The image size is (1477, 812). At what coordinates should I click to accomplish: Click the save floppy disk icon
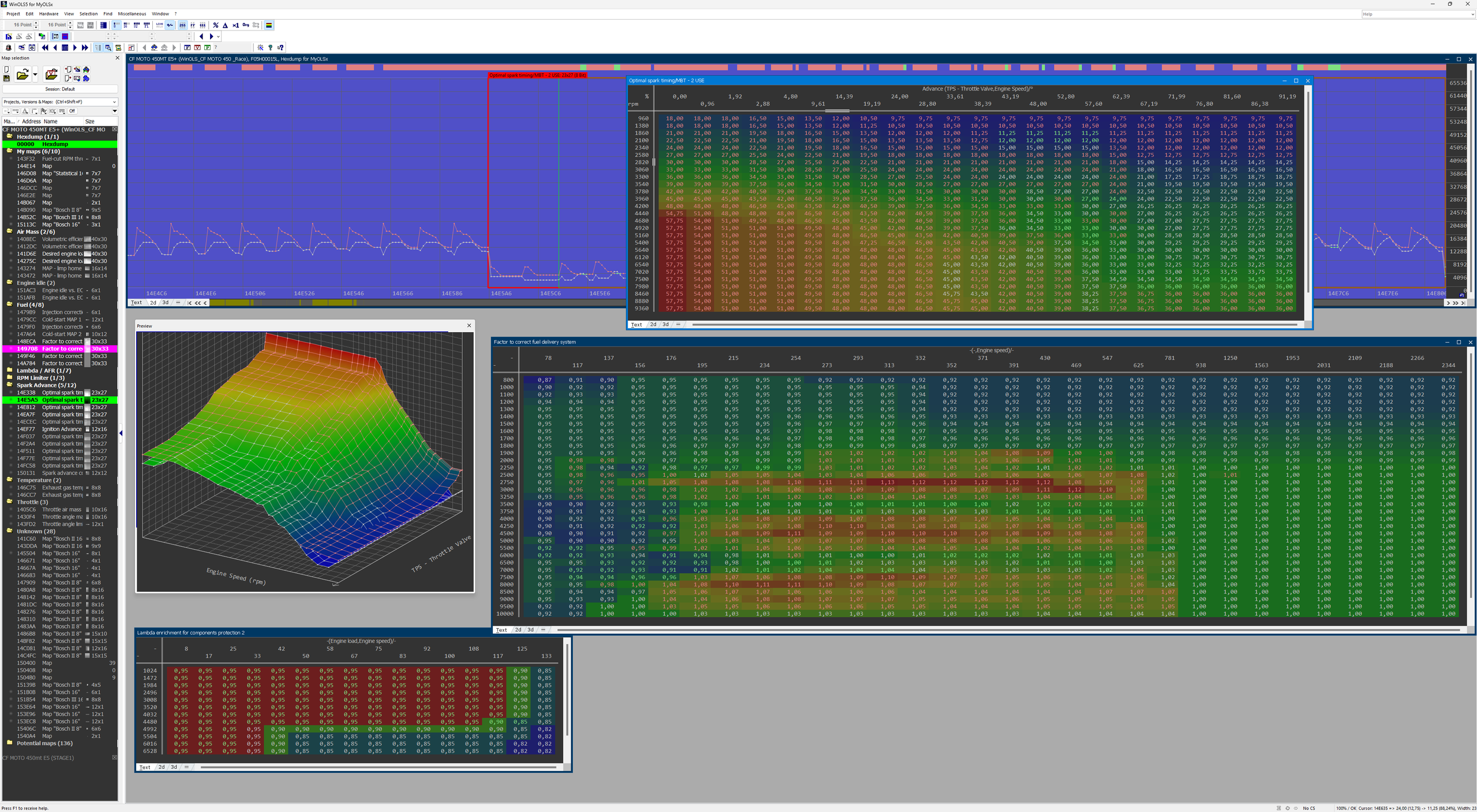(x=6, y=78)
